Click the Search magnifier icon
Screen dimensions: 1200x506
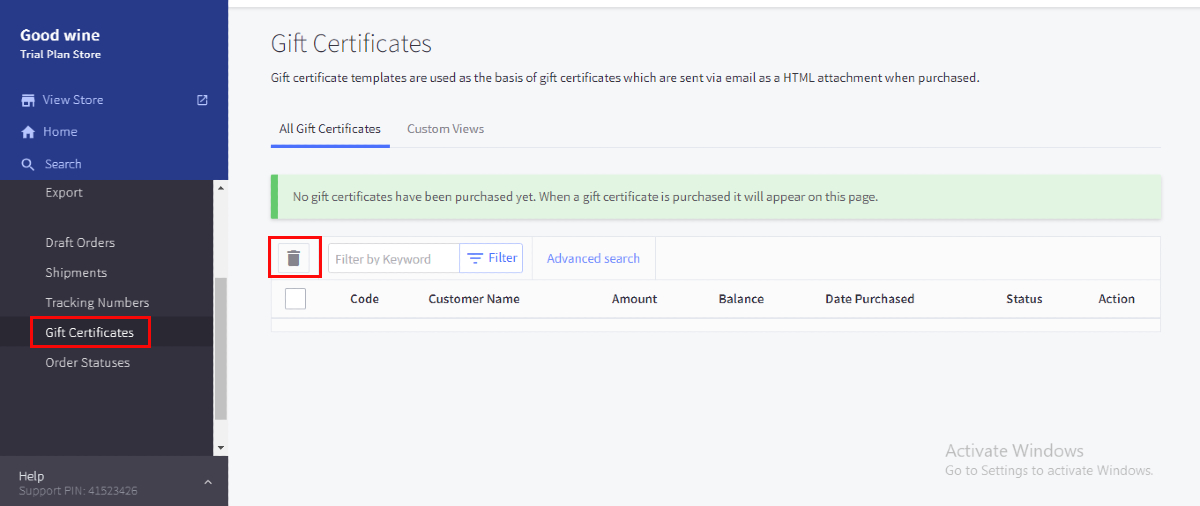(x=28, y=164)
